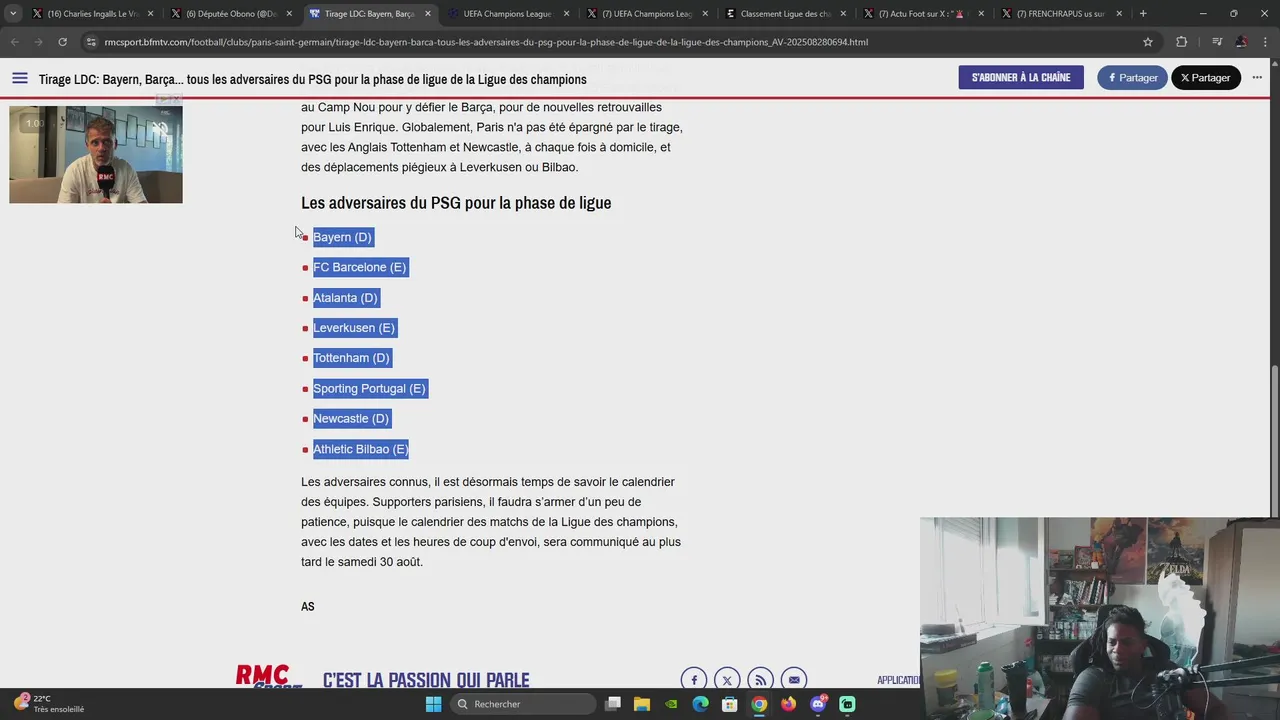Open the Chrome extensions puzzle icon
The height and width of the screenshot is (720, 1280).
pos(1181,42)
